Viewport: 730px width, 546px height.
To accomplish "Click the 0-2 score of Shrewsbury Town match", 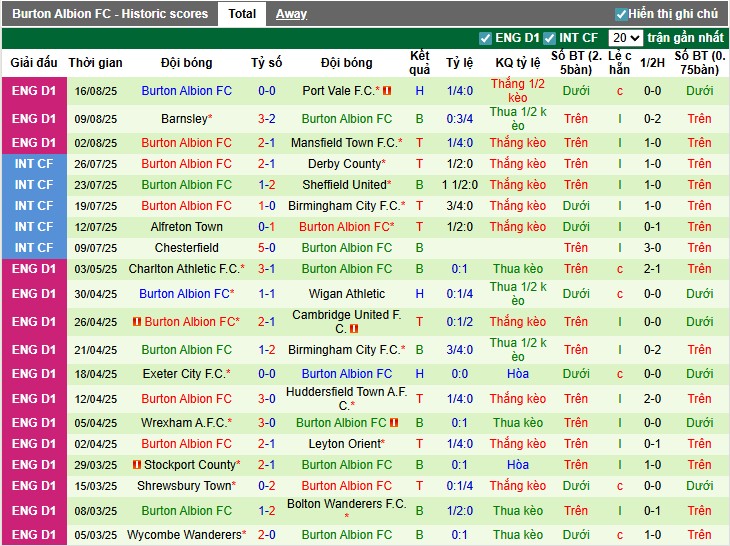I will click(x=267, y=485).
